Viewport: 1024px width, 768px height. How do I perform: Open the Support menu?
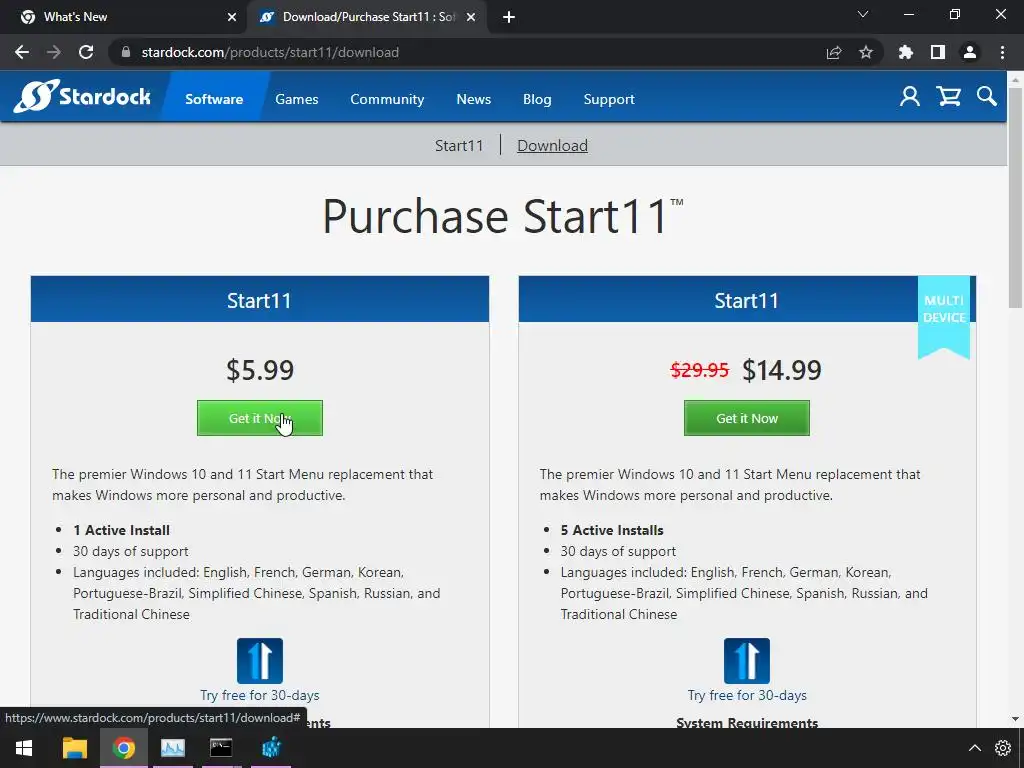pos(609,99)
